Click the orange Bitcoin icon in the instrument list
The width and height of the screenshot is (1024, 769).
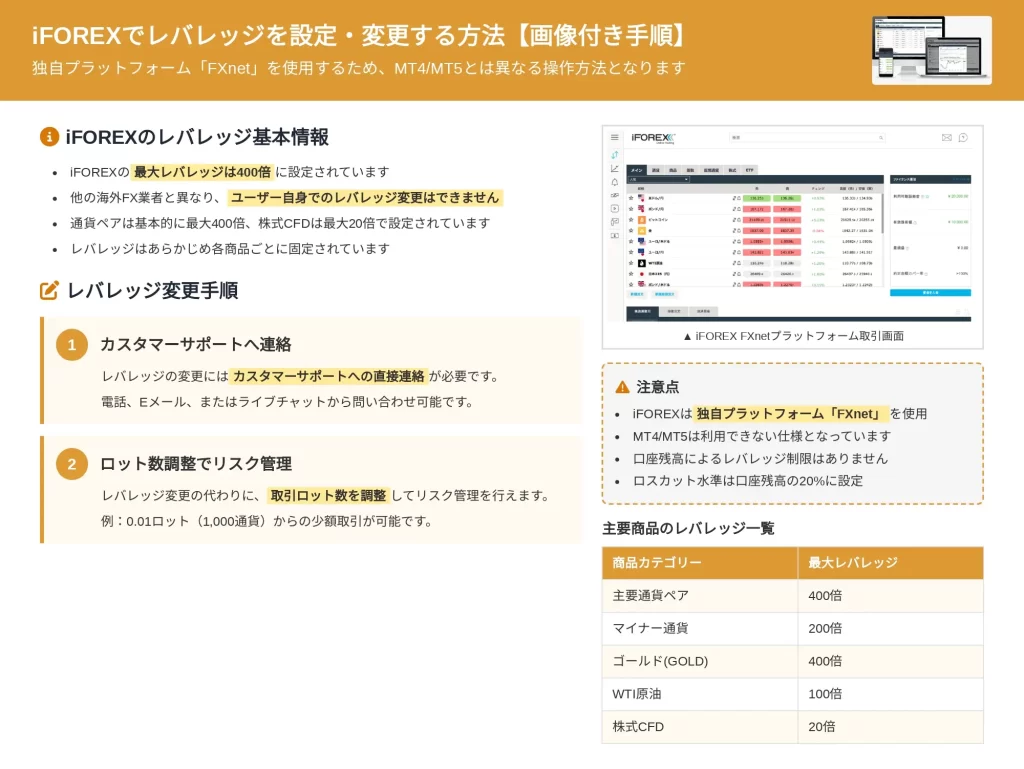point(641,220)
